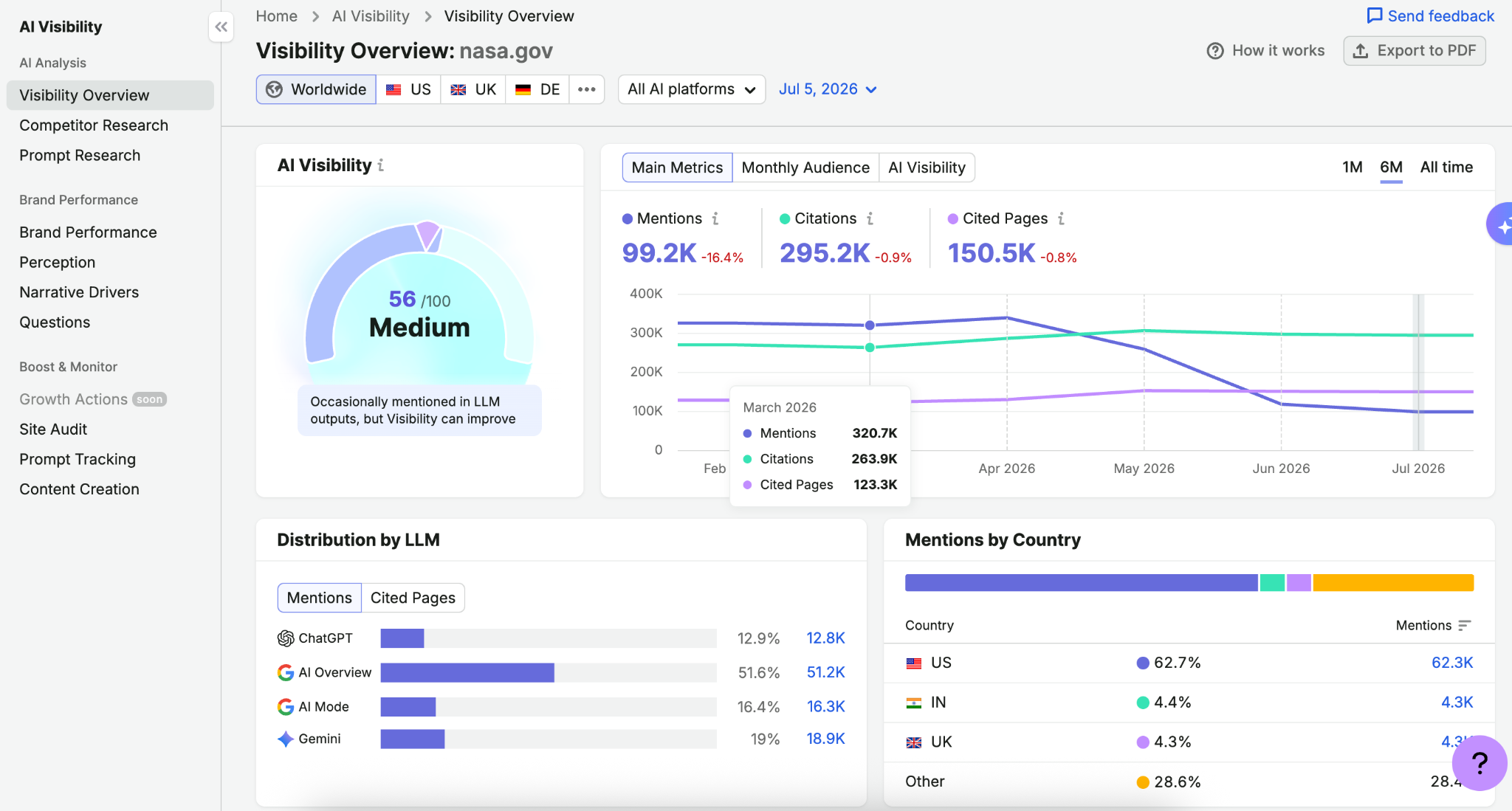Collapse the sidebar with double-chevron icon

[221, 27]
